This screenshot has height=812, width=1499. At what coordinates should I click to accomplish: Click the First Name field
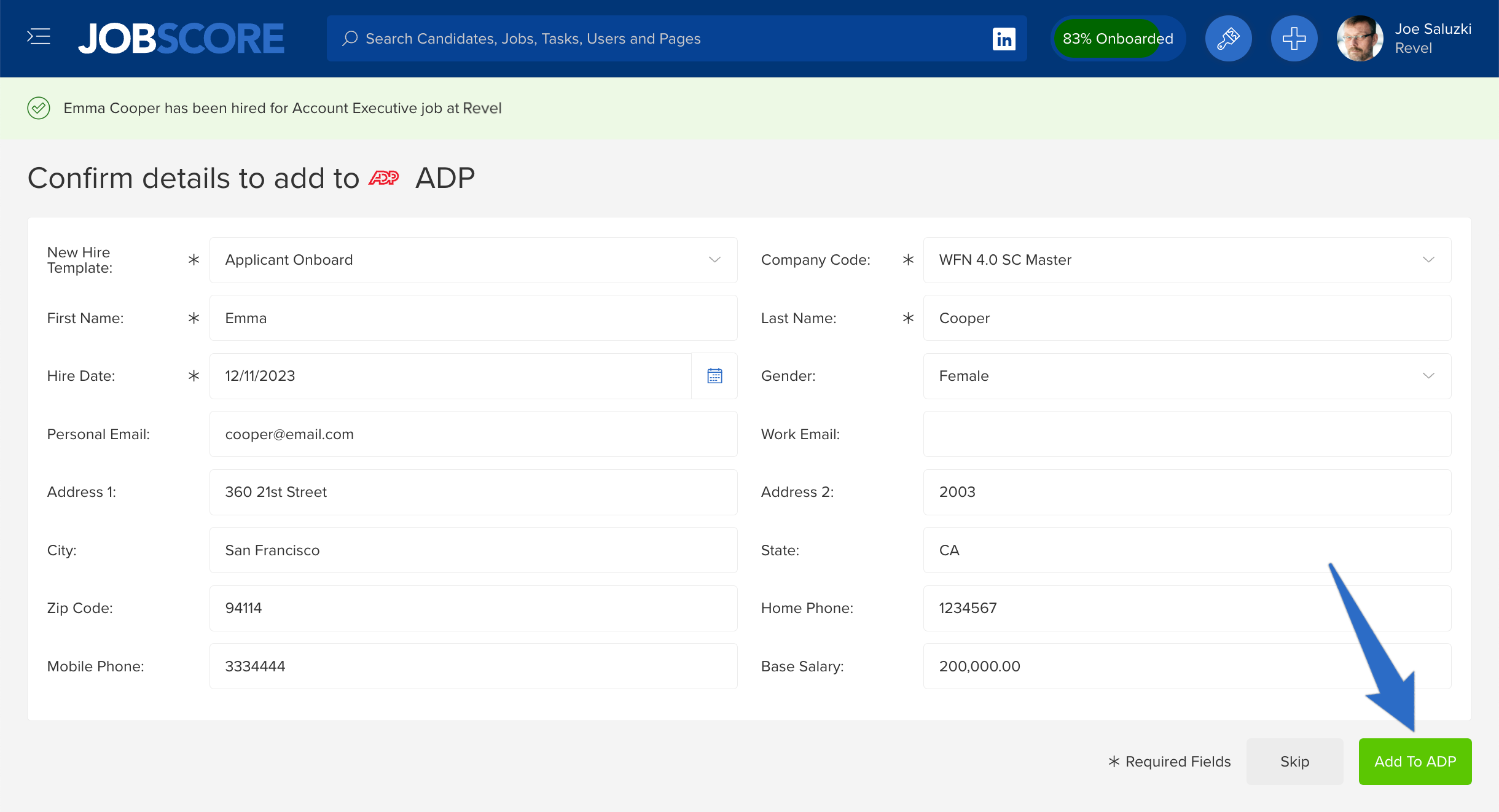473,318
